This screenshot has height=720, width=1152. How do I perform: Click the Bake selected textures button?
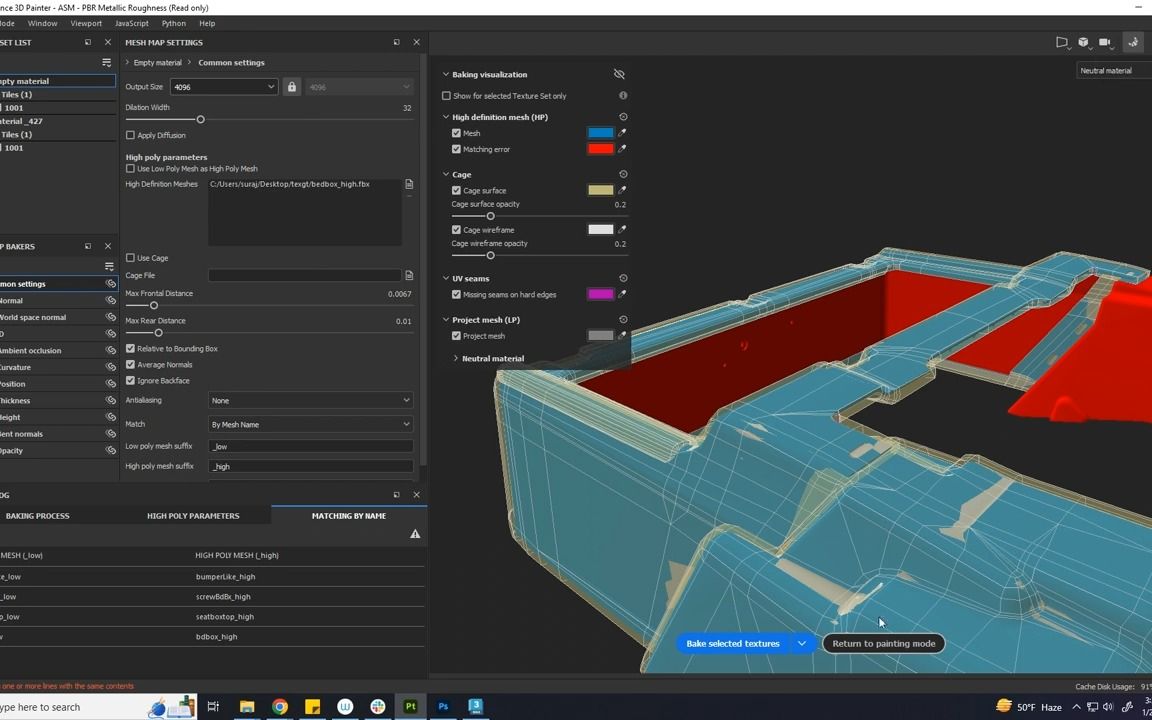click(x=732, y=644)
